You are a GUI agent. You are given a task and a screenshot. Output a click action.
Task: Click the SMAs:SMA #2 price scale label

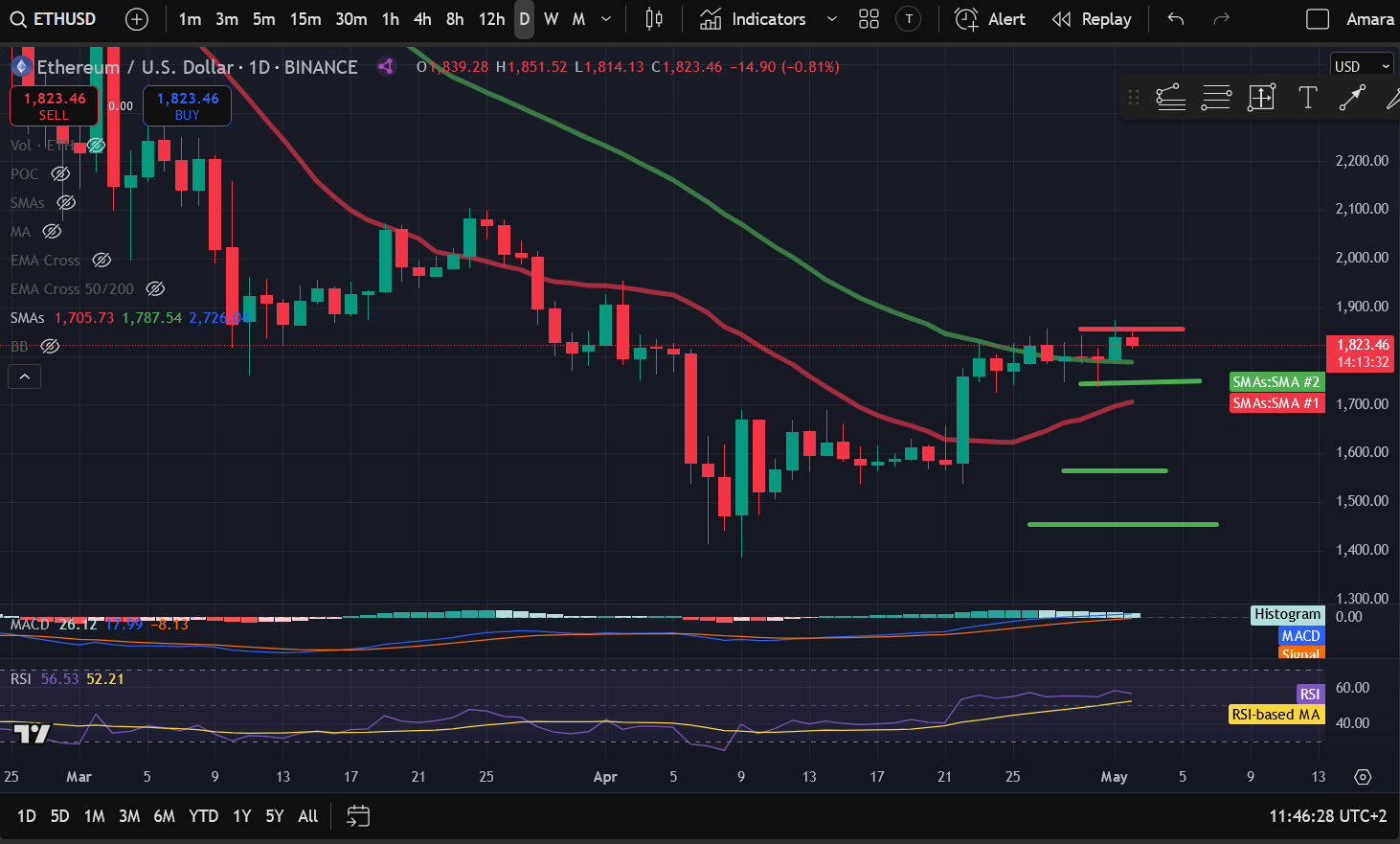pos(1276,382)
